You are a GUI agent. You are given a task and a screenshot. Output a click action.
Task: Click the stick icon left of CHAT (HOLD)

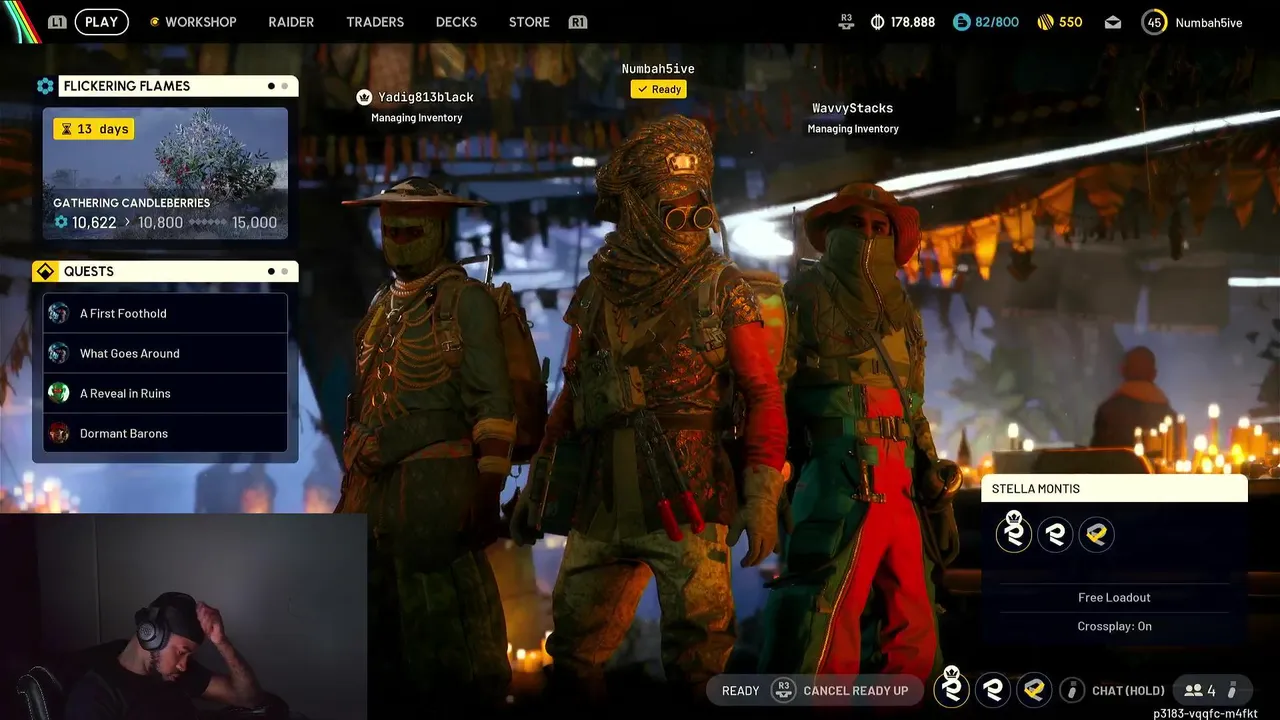coord(1072,690)
